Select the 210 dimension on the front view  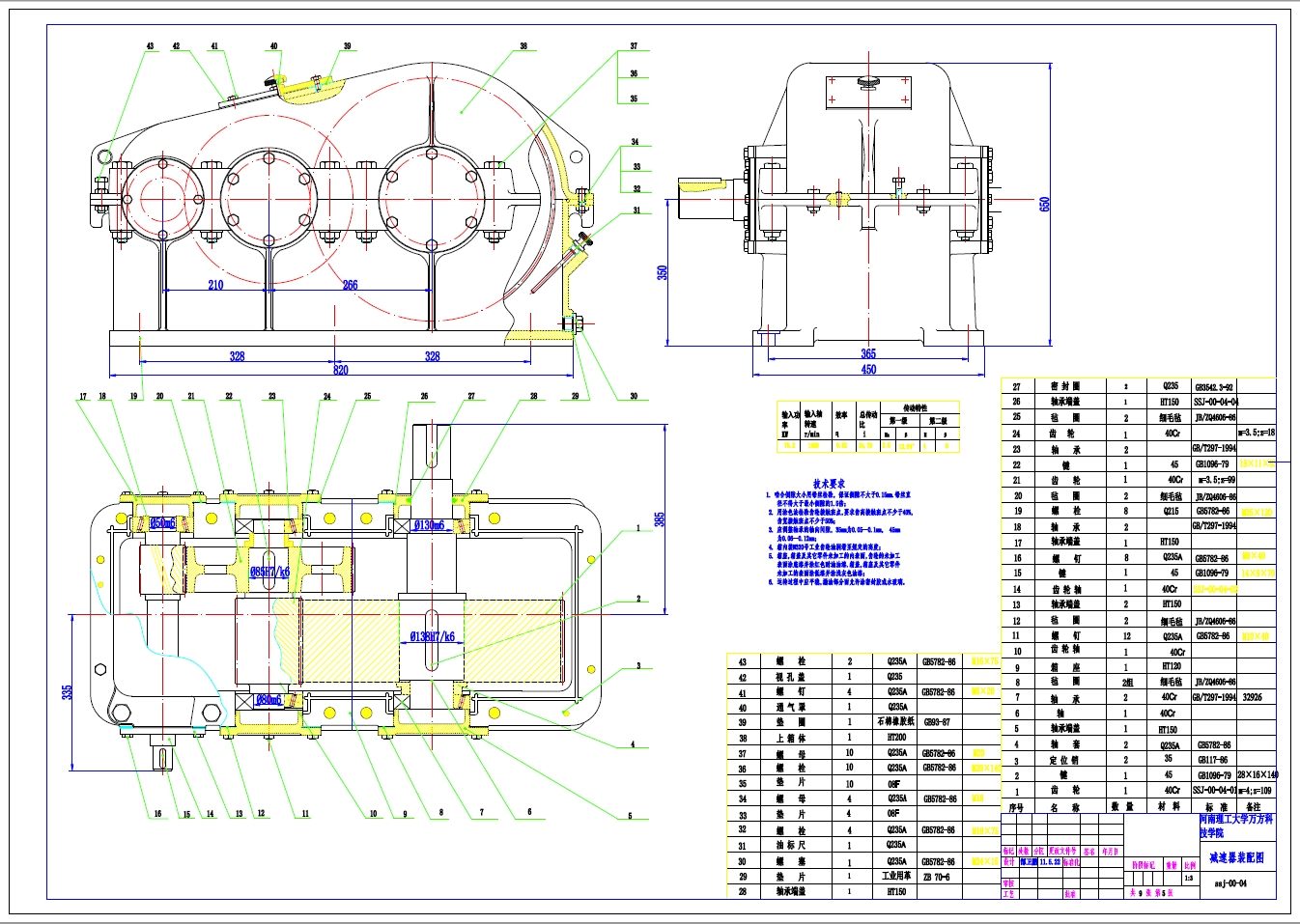tap(215, 285)
